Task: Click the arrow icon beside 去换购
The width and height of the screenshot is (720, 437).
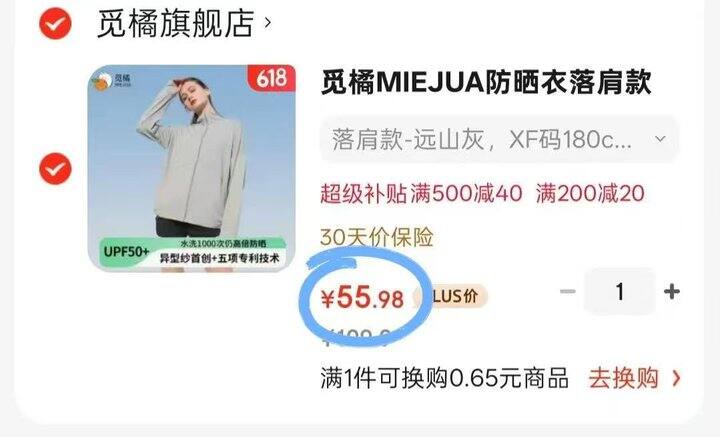Action: pyautogui.click(x=676, y=379)
